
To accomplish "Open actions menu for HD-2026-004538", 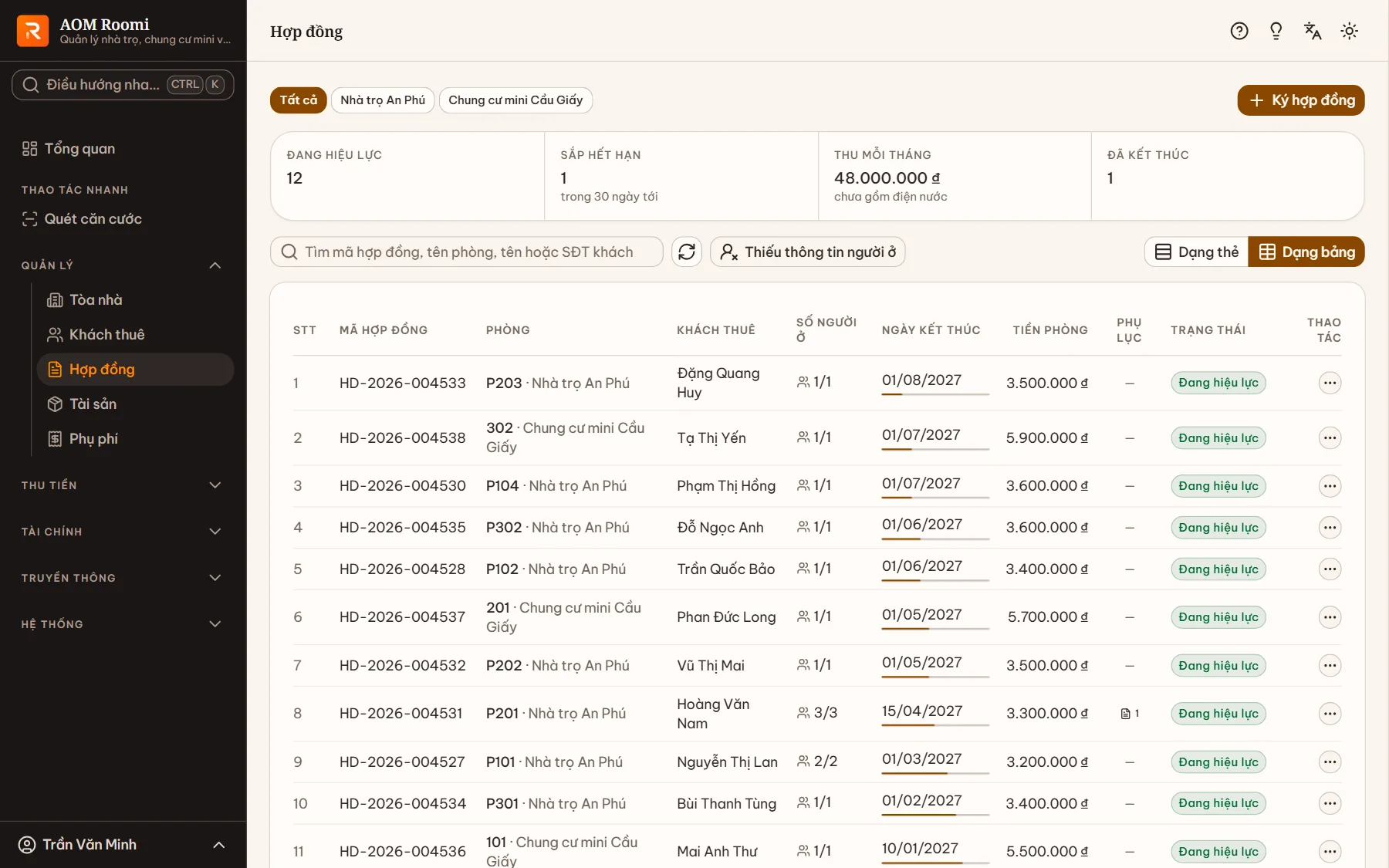I will click(x=1330, y=438).
